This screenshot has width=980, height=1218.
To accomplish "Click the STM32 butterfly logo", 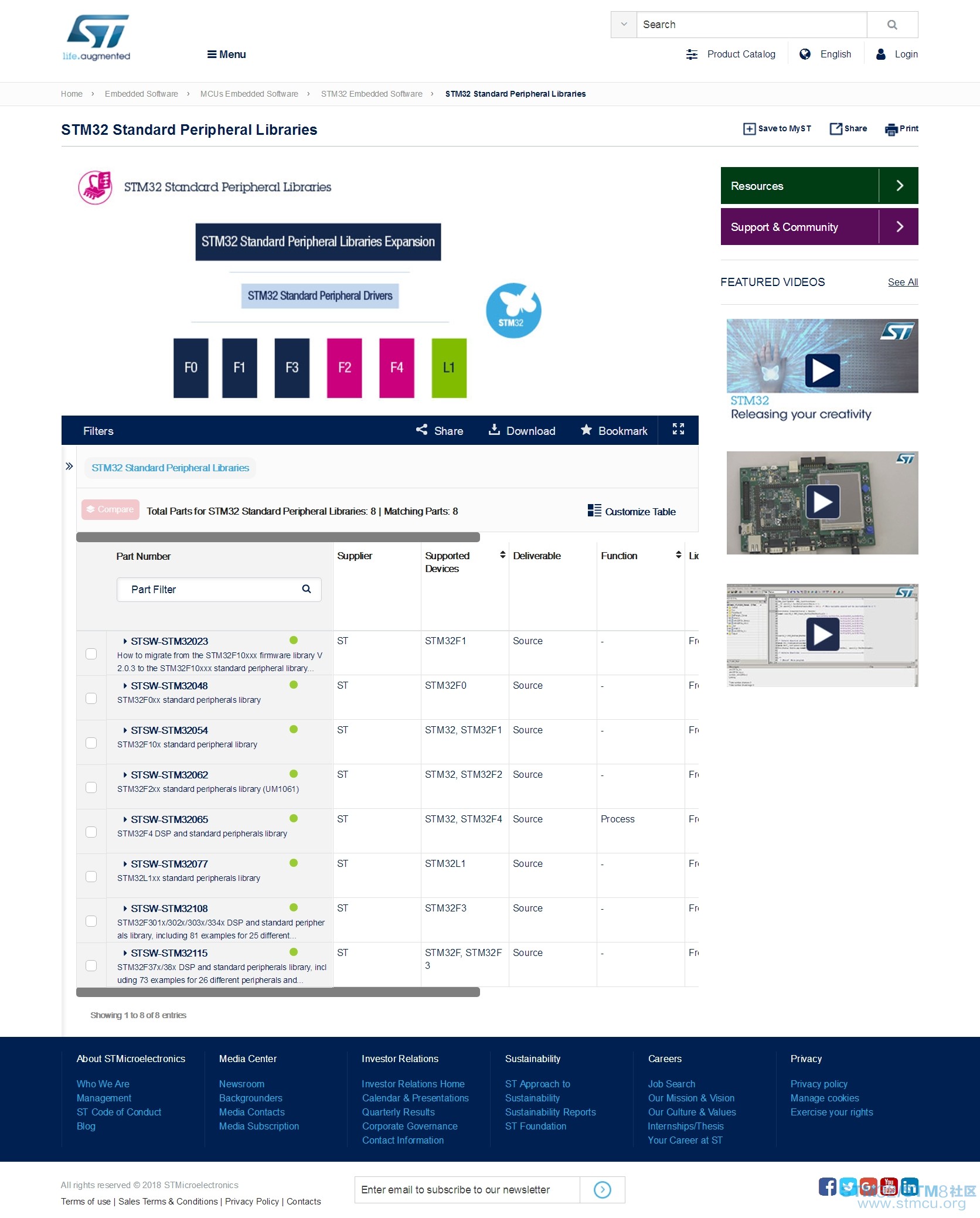I will tap(513, 311).
